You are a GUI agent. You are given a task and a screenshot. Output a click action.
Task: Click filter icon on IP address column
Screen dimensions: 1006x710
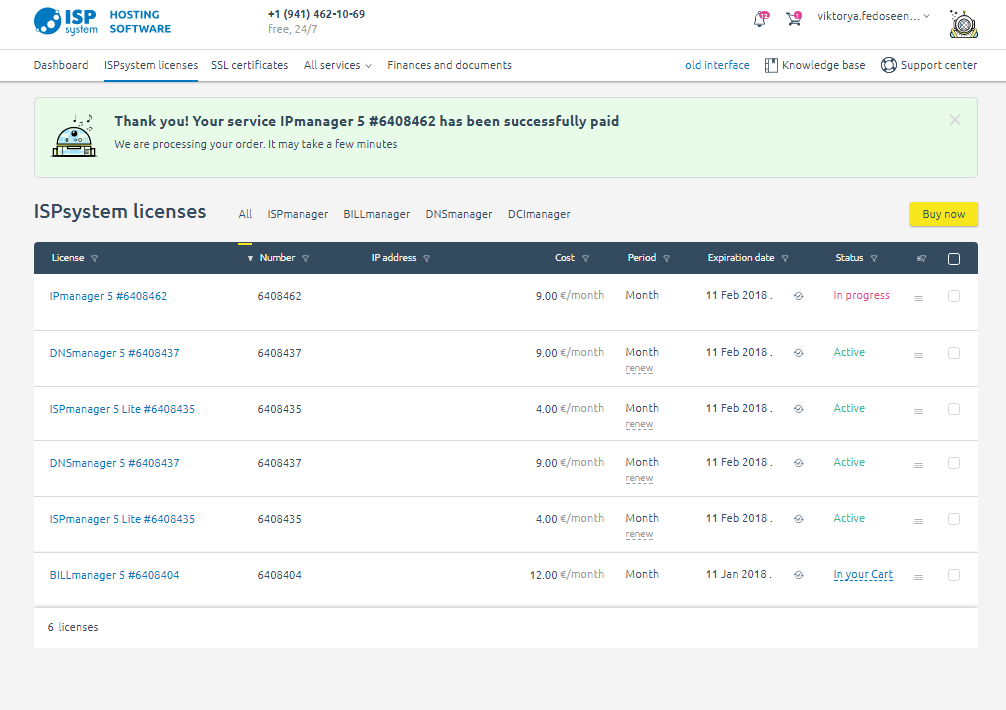click(x=427, y=258)
